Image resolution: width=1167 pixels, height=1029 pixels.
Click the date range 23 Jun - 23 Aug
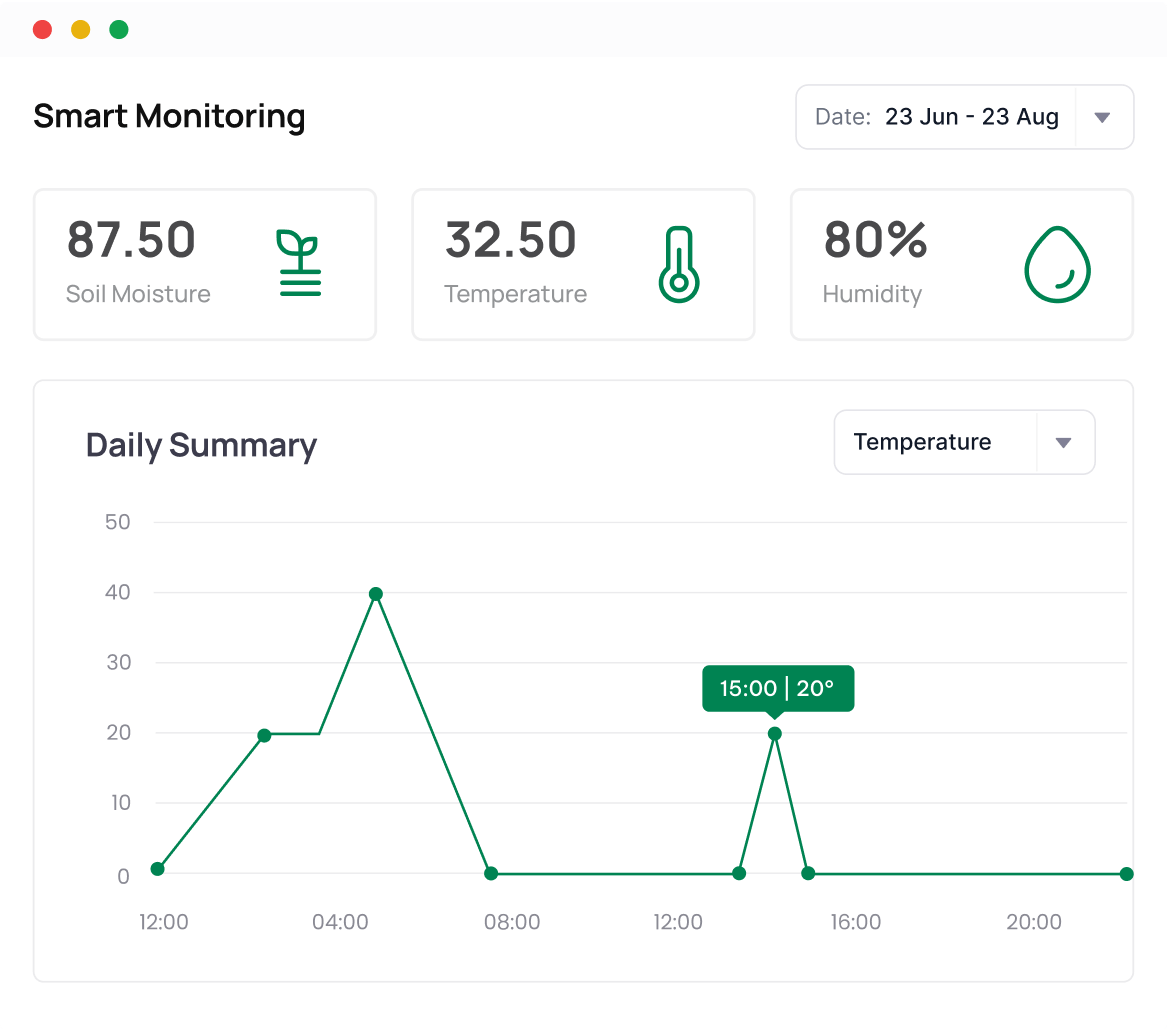click(971, 117)
